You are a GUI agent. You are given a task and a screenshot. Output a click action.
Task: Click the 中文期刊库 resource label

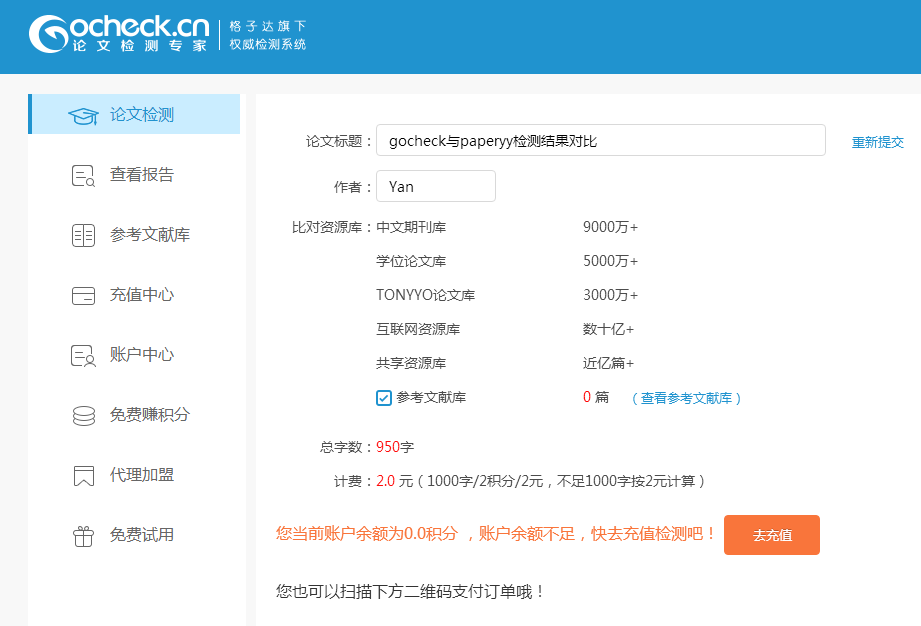click(x=411, y=227)
